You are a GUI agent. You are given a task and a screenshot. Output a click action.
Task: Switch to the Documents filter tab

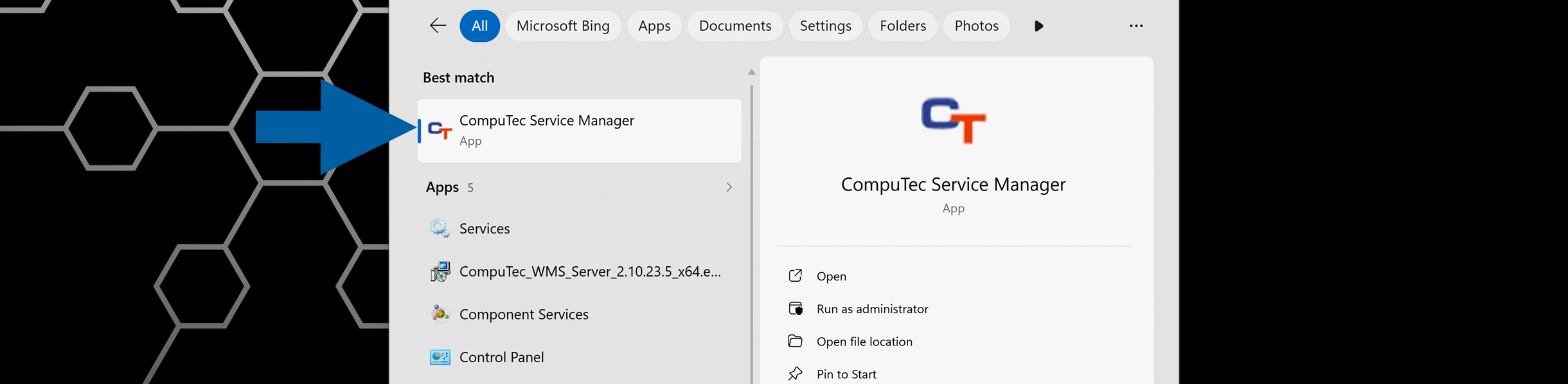[x=735, y=26]
